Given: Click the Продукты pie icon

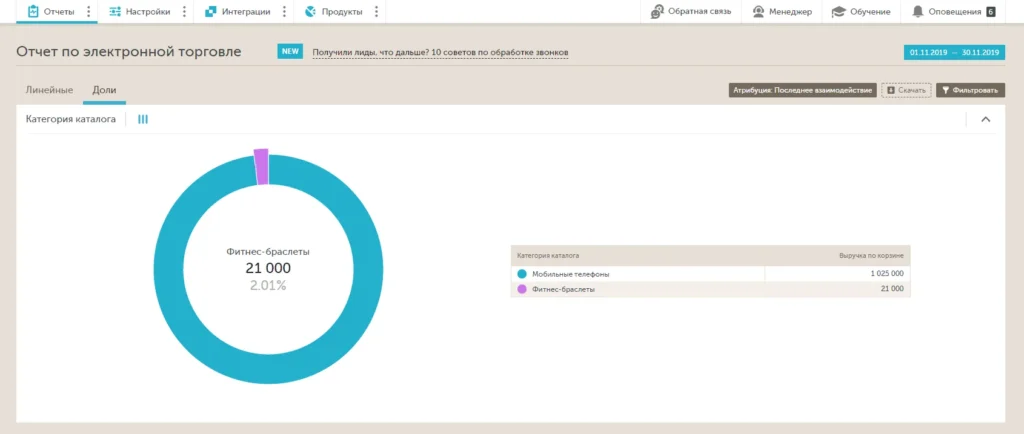Looking at the screenshot, I should 310,12.
